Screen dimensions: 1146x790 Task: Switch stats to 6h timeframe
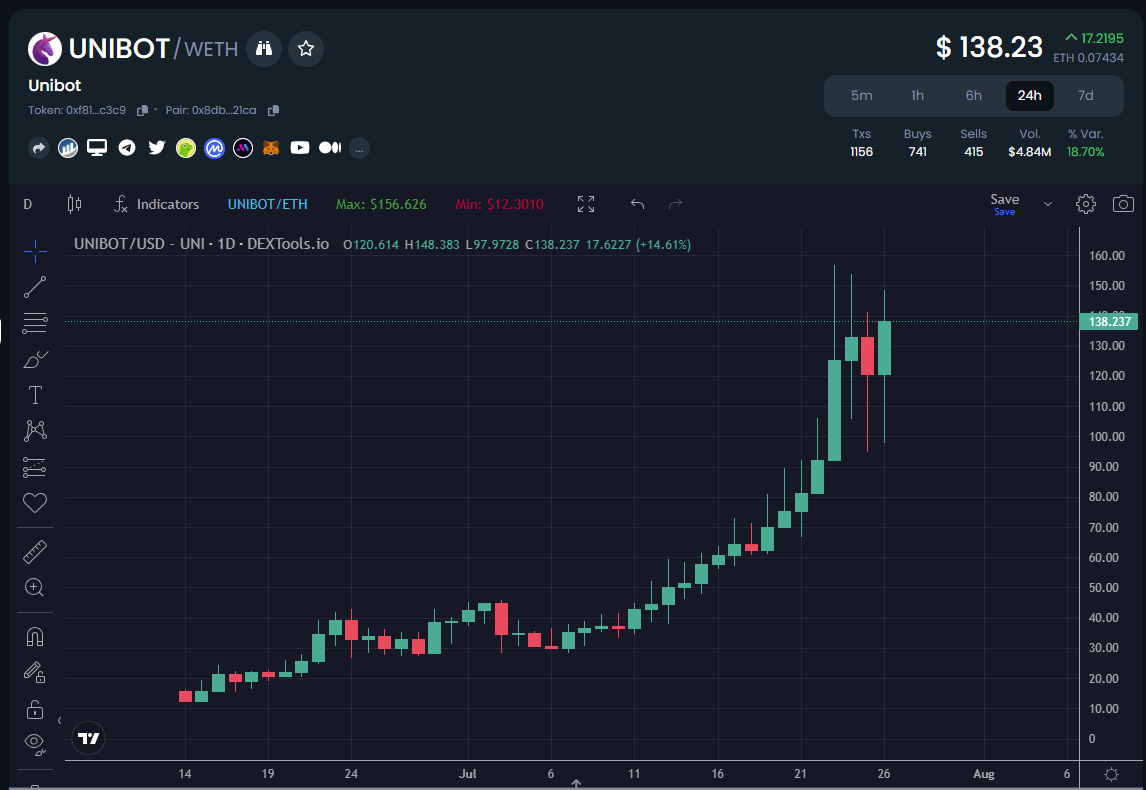click(x=974, y=96)
